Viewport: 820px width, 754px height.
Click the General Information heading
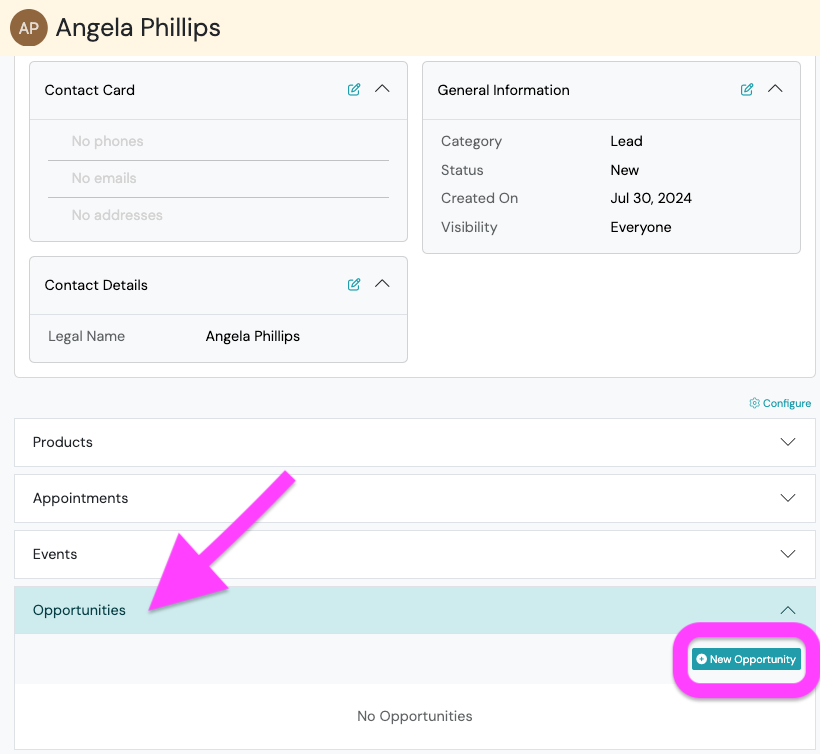pyautogui.click(x=503, y=90)
